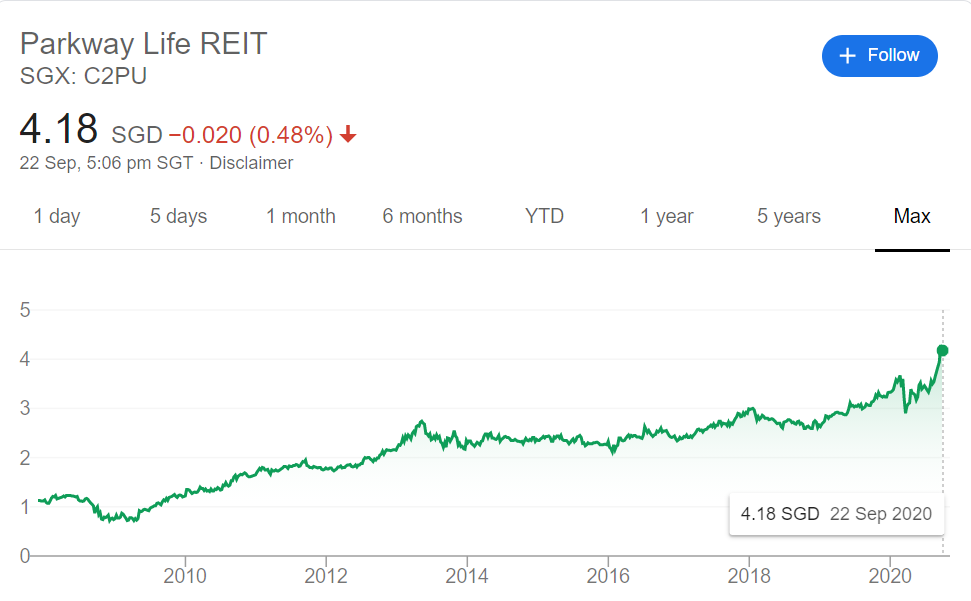Open the Disclaimer link

(x=251, y=163)
